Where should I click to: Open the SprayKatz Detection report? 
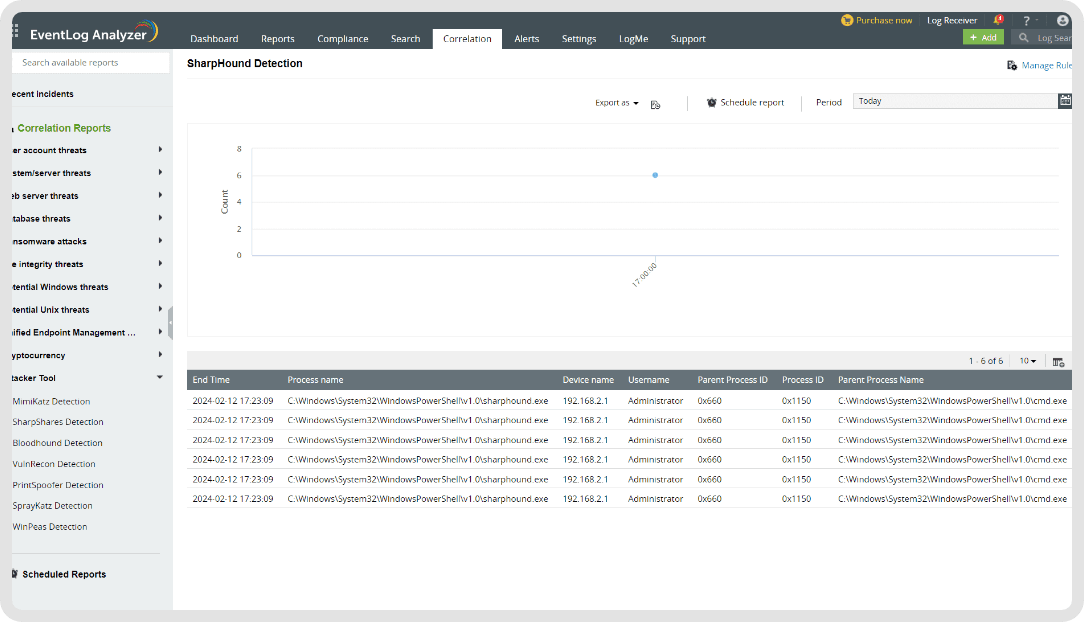[x=53, y=506]
